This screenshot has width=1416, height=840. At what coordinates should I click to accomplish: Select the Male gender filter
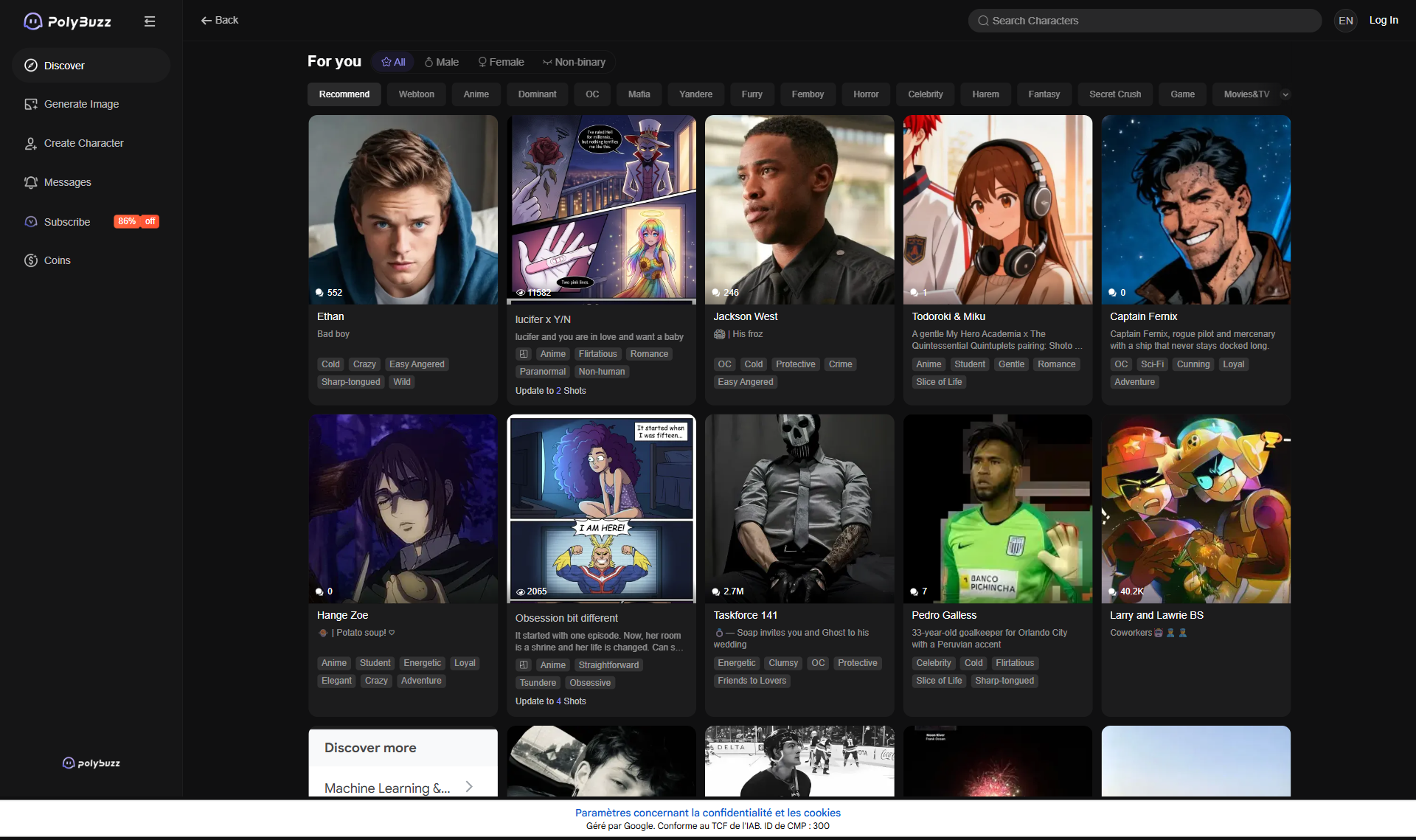(442, 62)
